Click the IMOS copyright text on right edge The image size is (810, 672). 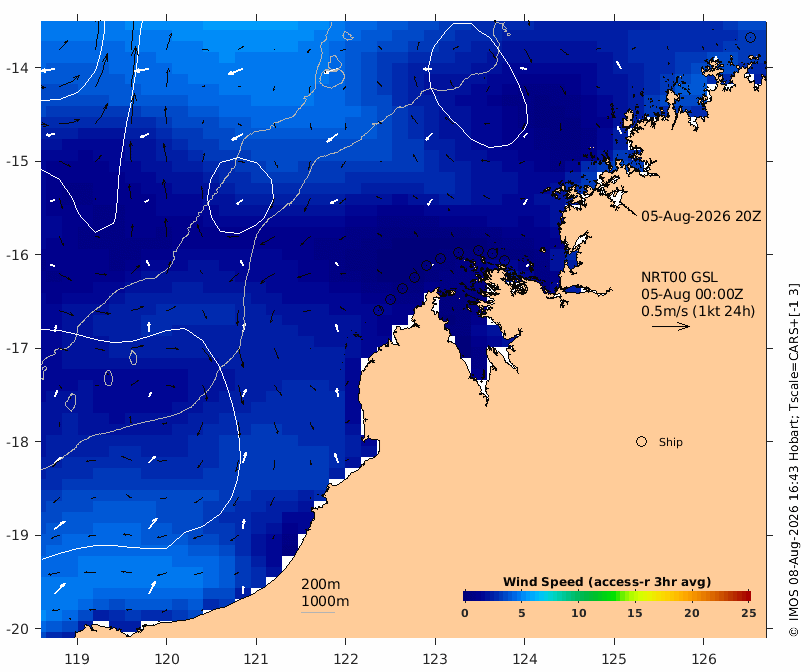[x=793, y=460]
